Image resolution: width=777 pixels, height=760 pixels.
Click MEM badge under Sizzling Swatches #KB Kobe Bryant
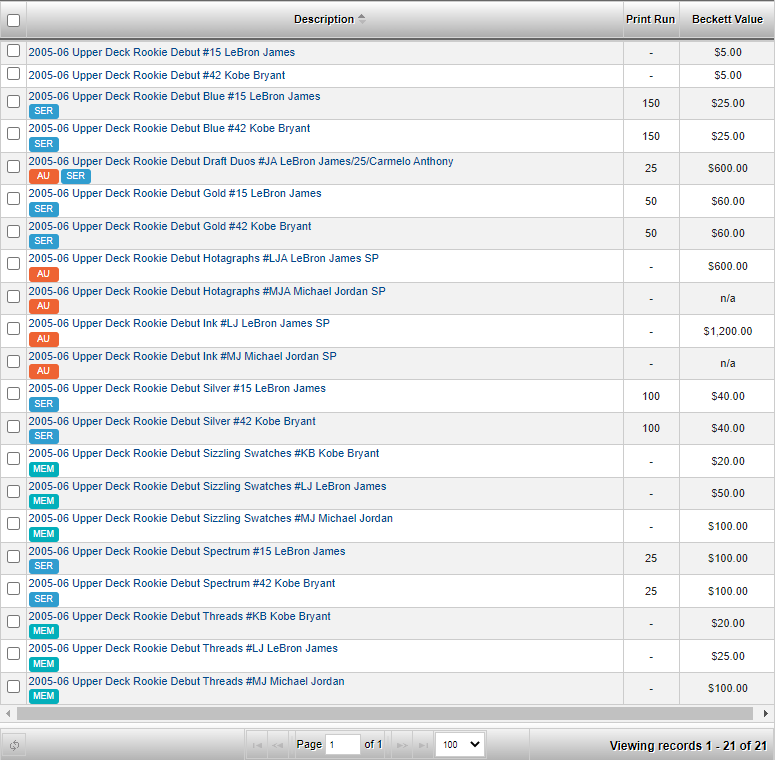click(44, 469)
